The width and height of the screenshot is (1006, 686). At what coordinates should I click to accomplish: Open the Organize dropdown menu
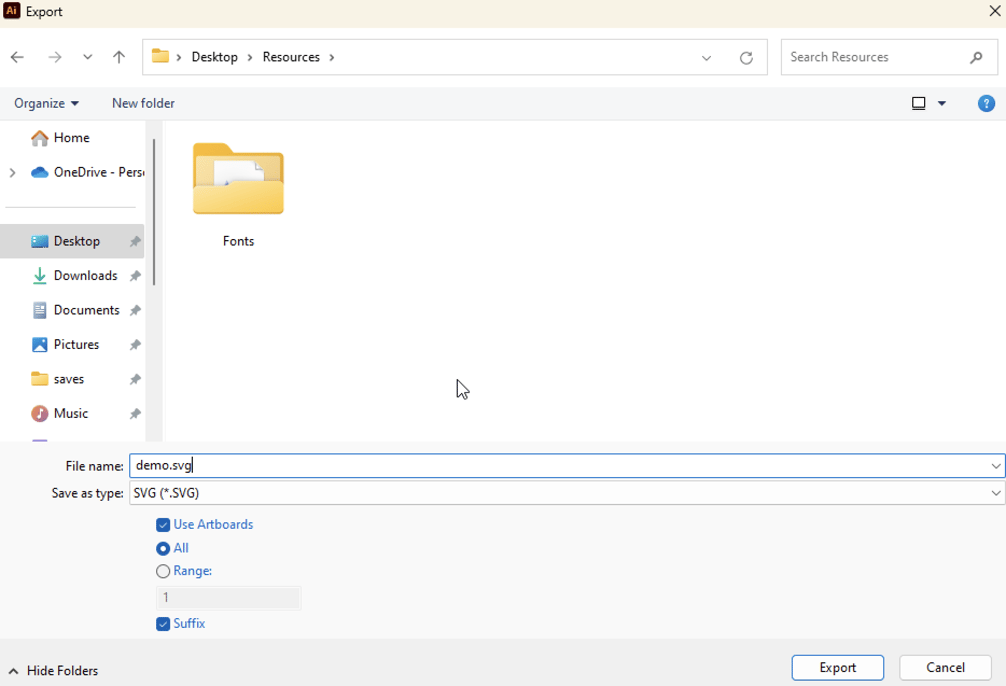pos(46,103)
